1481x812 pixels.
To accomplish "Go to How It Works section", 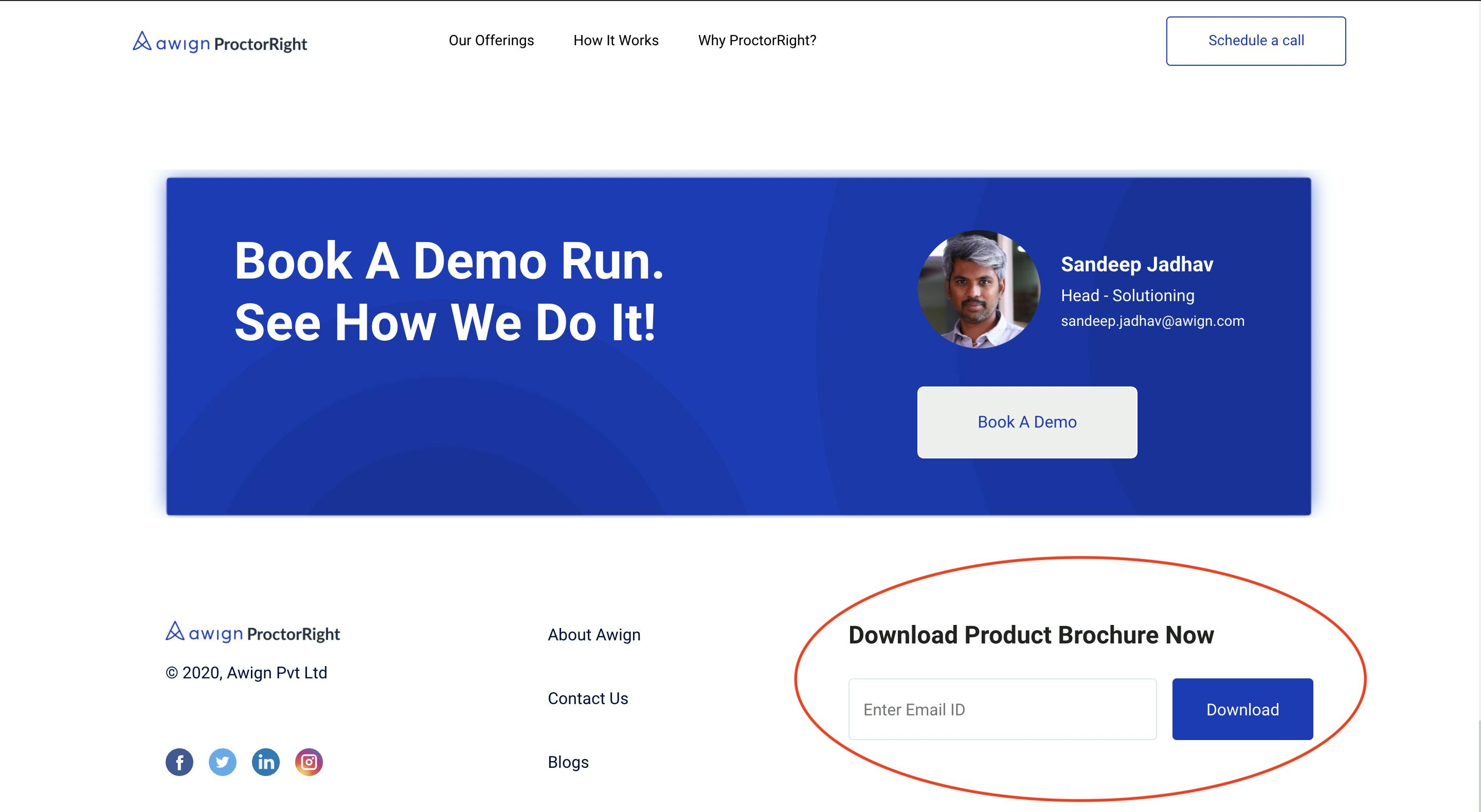I will coord(616,40).
